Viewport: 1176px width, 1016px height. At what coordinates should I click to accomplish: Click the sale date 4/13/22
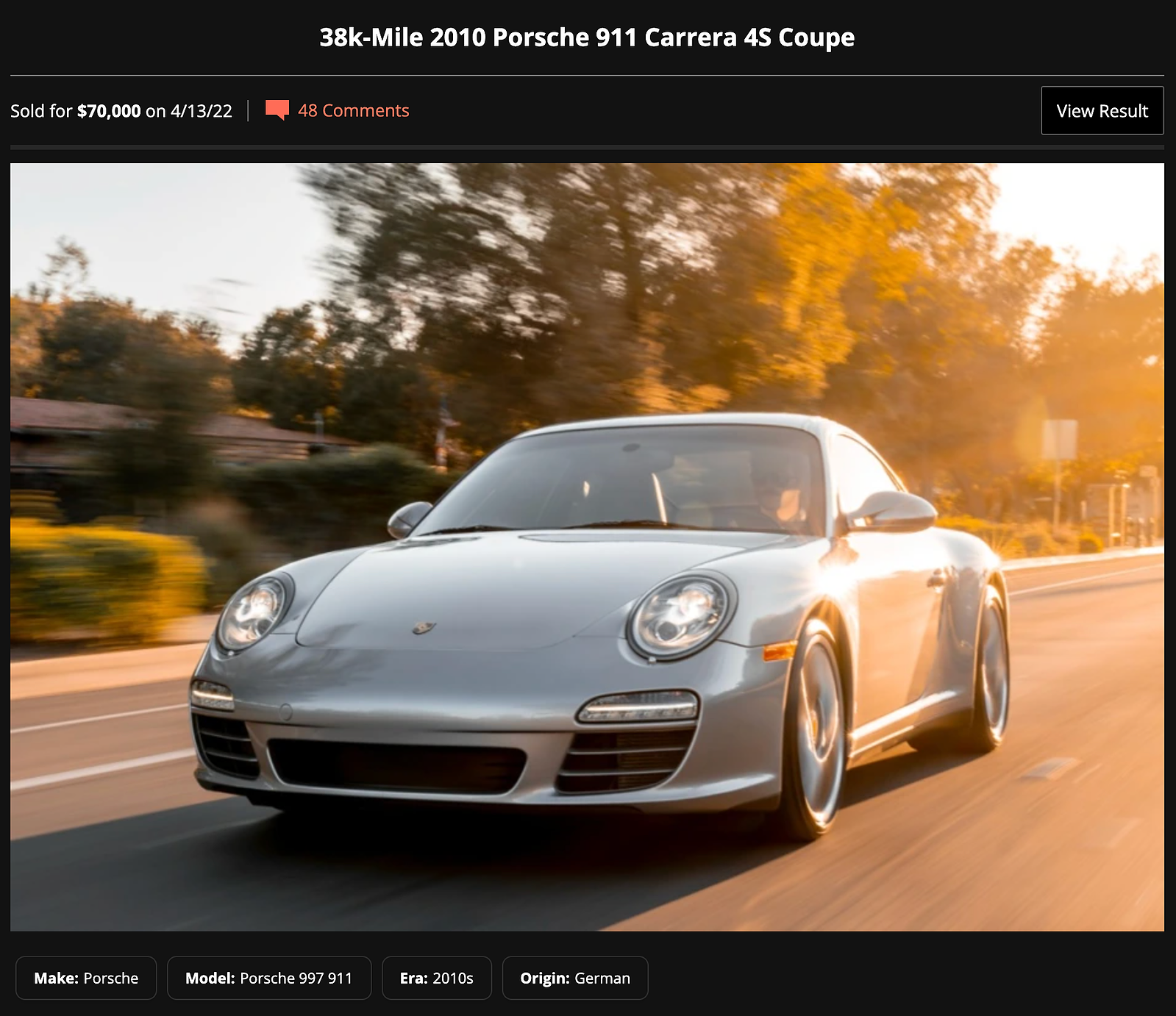coord(202,111)
